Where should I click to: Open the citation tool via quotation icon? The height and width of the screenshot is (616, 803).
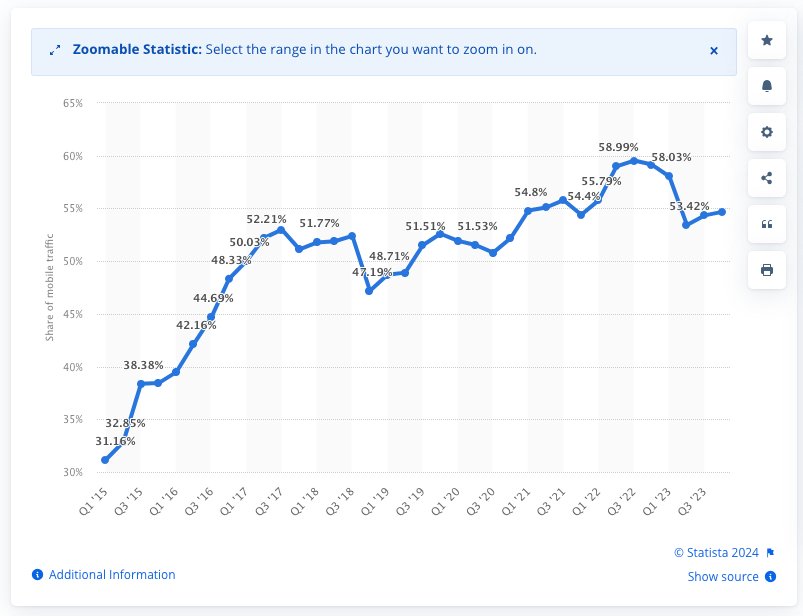pyautogui.click(x=766, y=224)
